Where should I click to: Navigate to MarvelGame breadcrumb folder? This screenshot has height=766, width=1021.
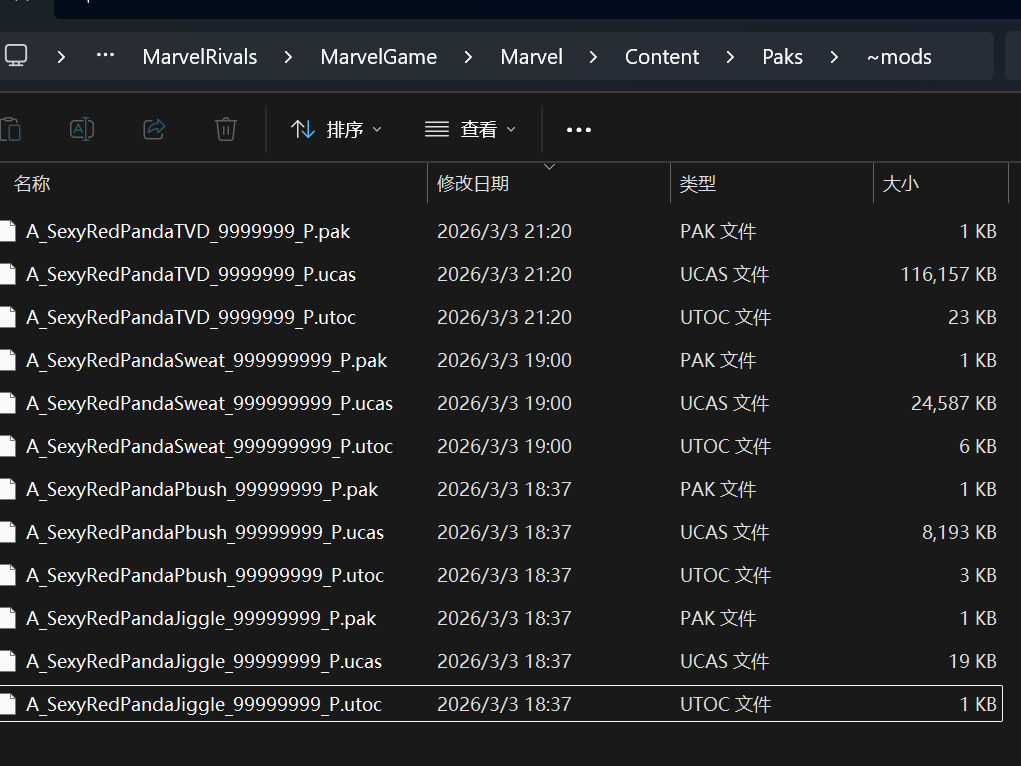[x=378, y=57]
